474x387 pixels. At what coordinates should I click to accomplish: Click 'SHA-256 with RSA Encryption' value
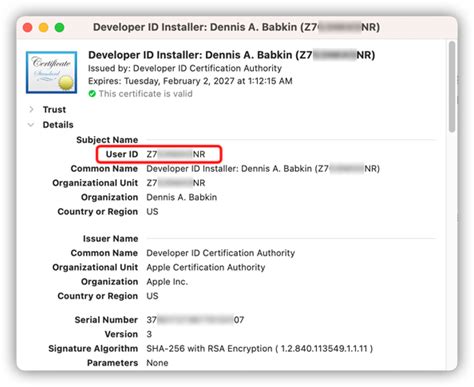pos(260,349)
